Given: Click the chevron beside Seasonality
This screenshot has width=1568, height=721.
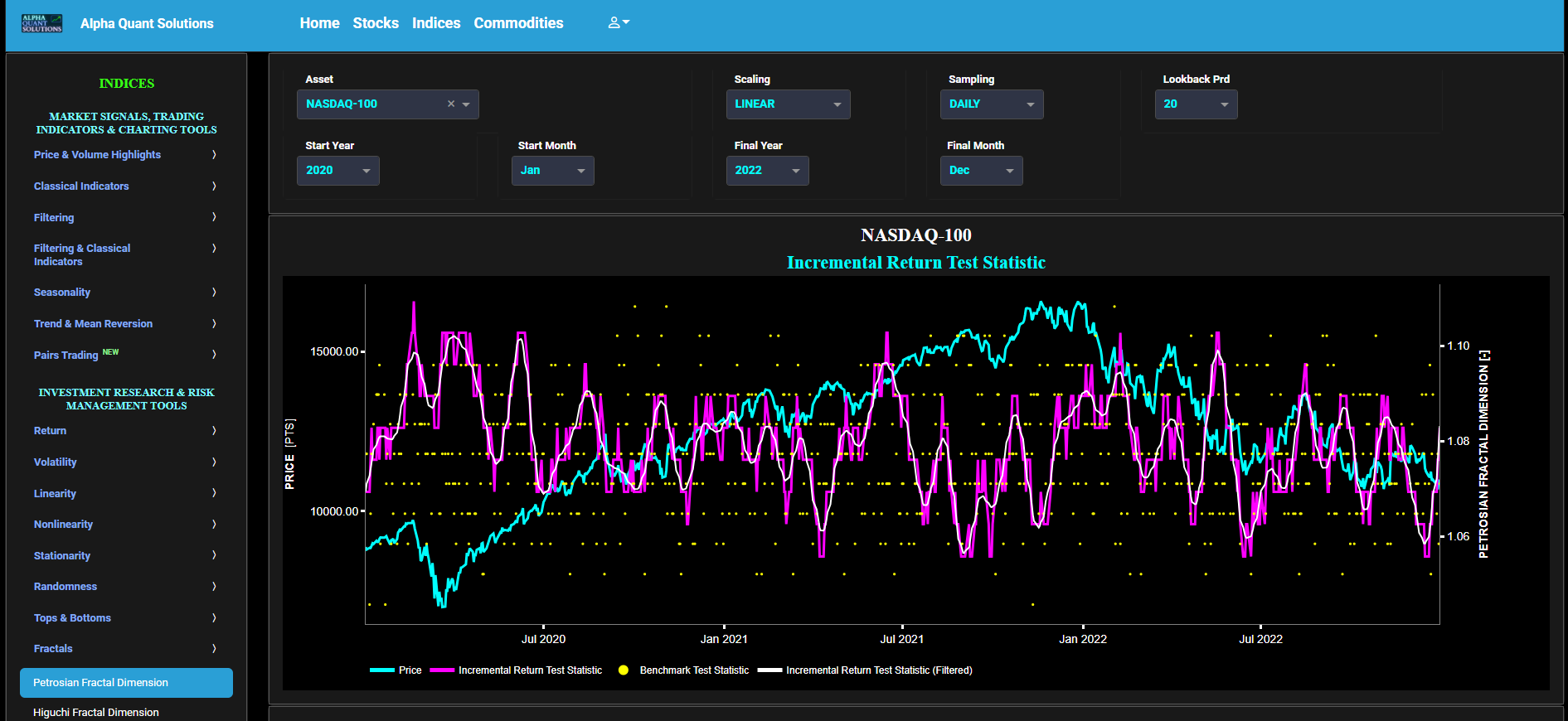Looking at the screenshot, I should (x=214, y=293).
